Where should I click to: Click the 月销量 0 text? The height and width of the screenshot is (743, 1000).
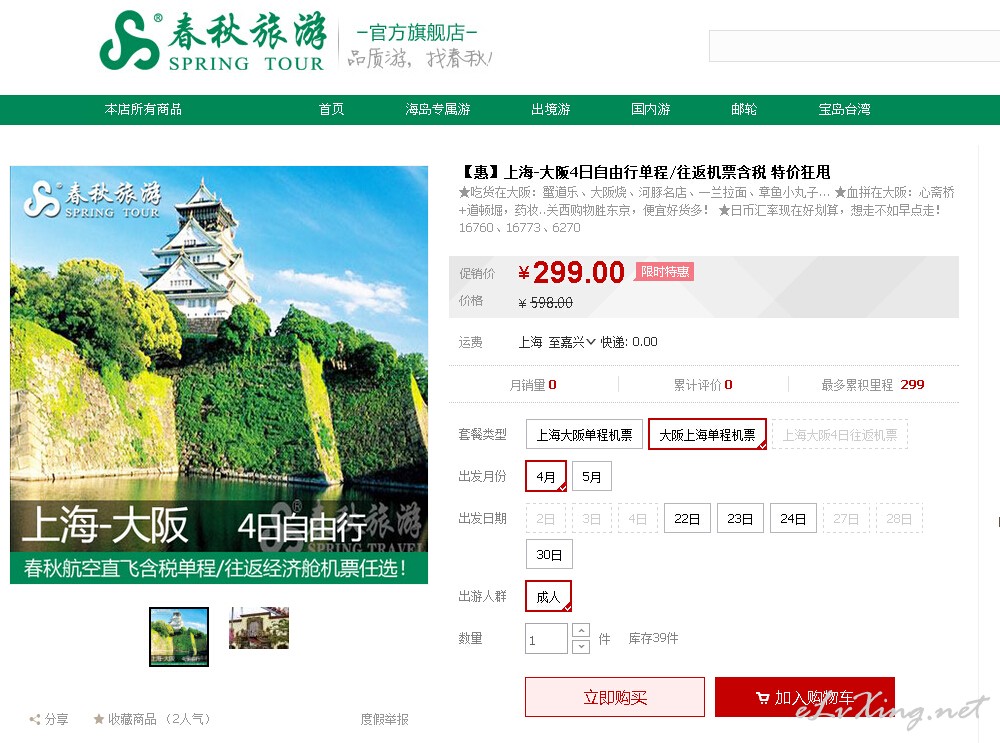point(533,385)
